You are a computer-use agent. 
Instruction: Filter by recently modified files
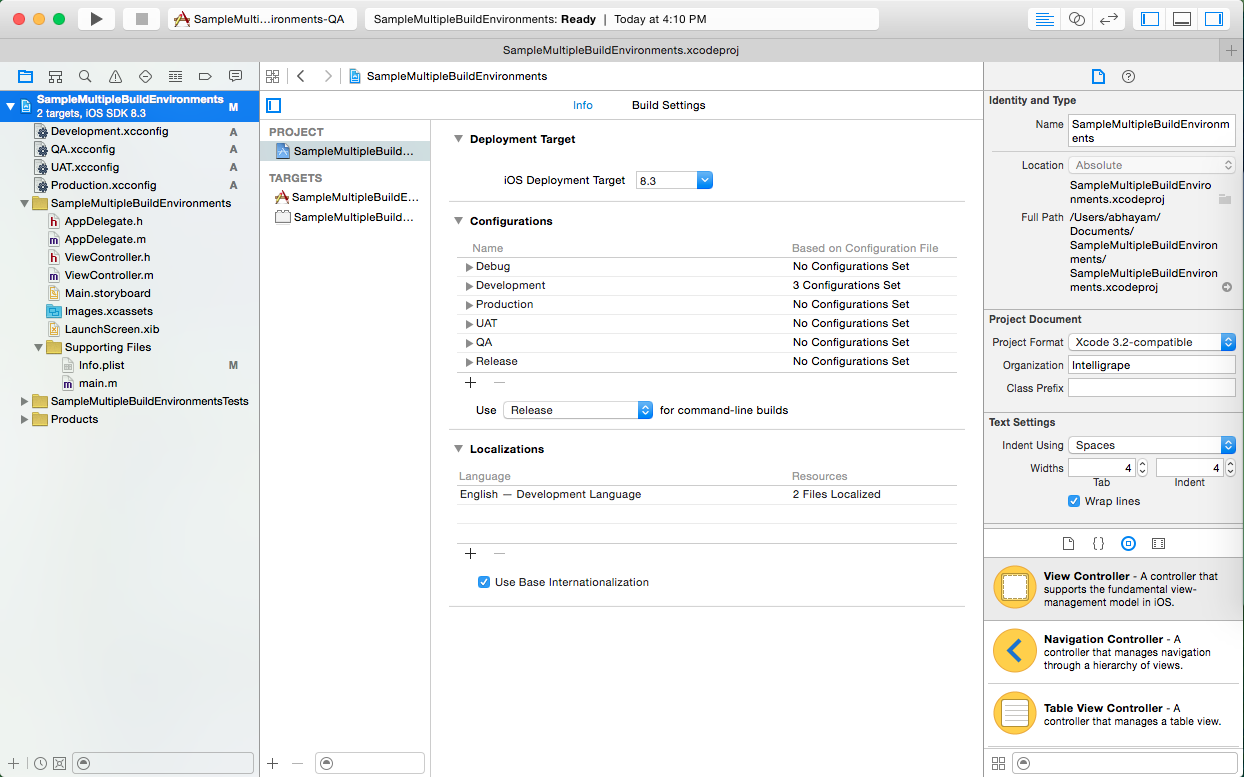[x=40, y=763]
